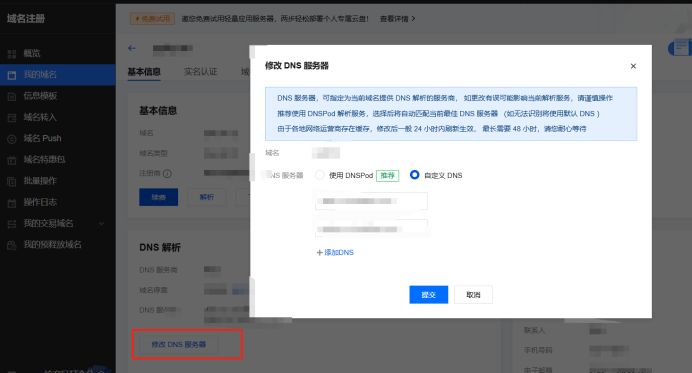Click the second custom DNS input field
The height and width of the screenshot is (373, 692).
[371, 229]
